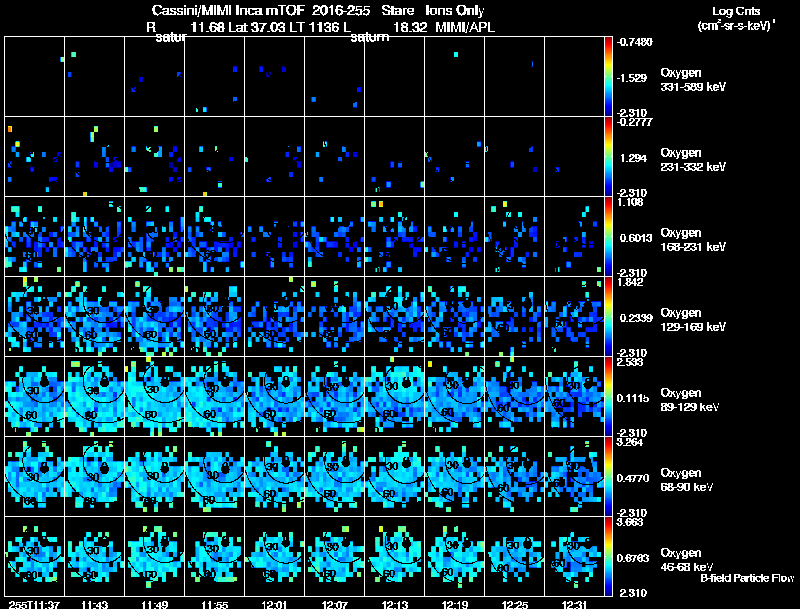This screenshot has height=609, width=800.
Task: Click the Cassini/MIMI Inca mTOF title text
Action: (x=228, y=10)
